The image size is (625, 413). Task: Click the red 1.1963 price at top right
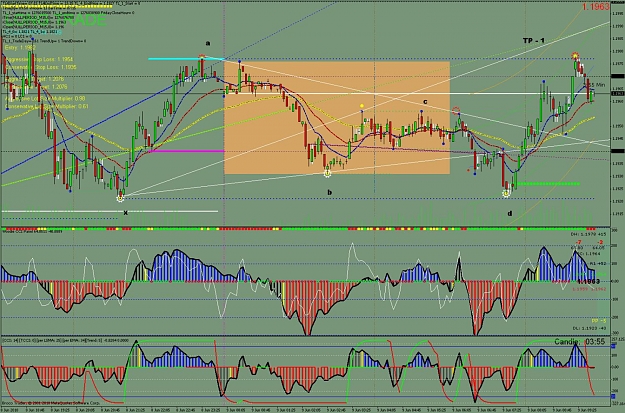click(x=596, y=7)
